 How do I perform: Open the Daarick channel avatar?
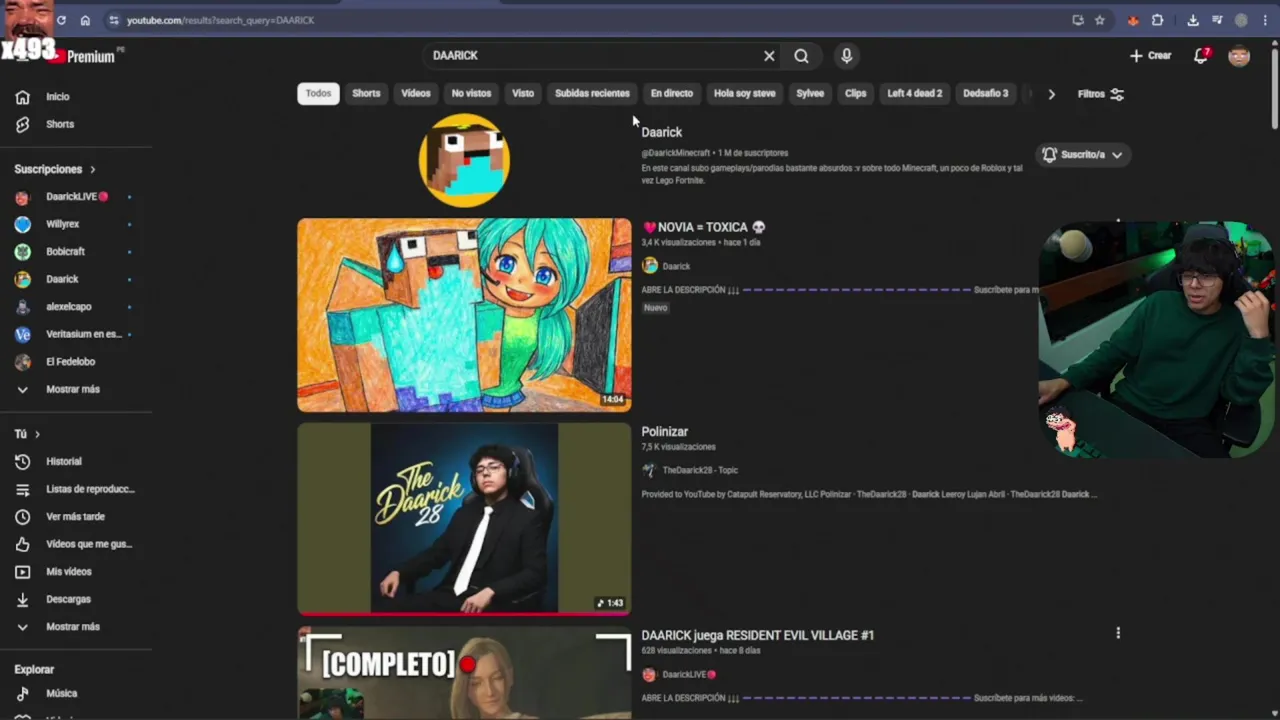click(x=464, y=161)
